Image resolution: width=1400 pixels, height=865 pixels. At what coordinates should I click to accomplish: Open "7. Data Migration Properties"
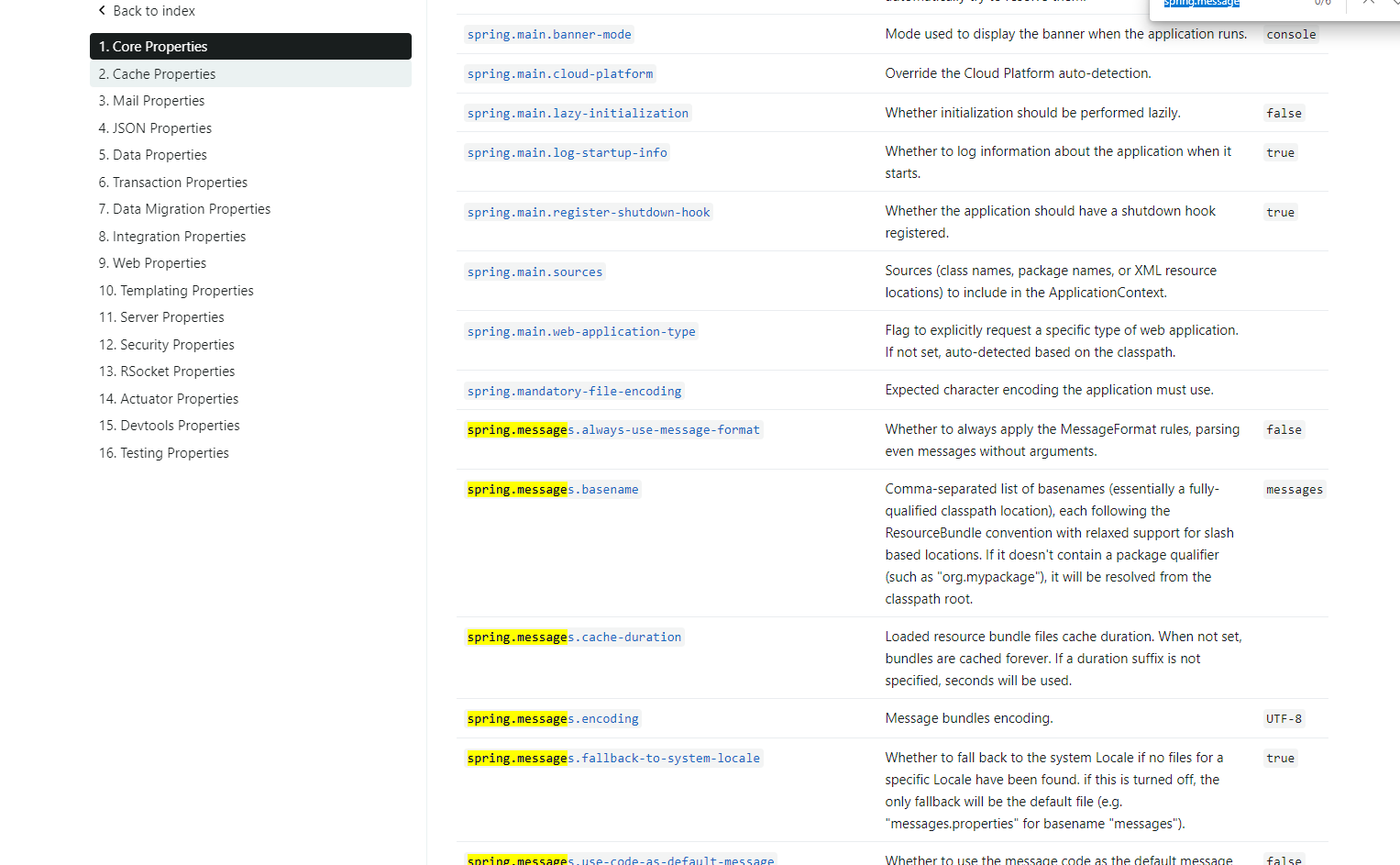pos(184,209)
